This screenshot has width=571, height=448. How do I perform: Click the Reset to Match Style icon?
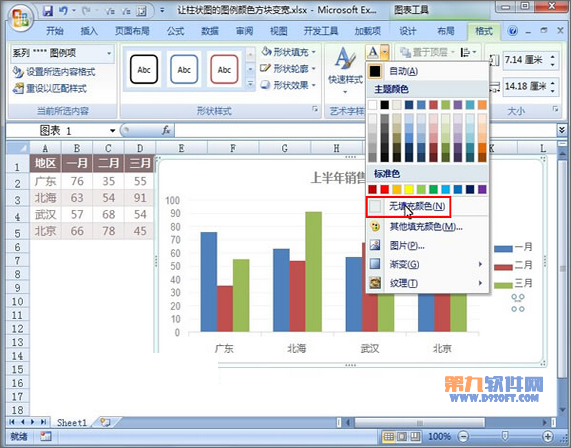18,88
